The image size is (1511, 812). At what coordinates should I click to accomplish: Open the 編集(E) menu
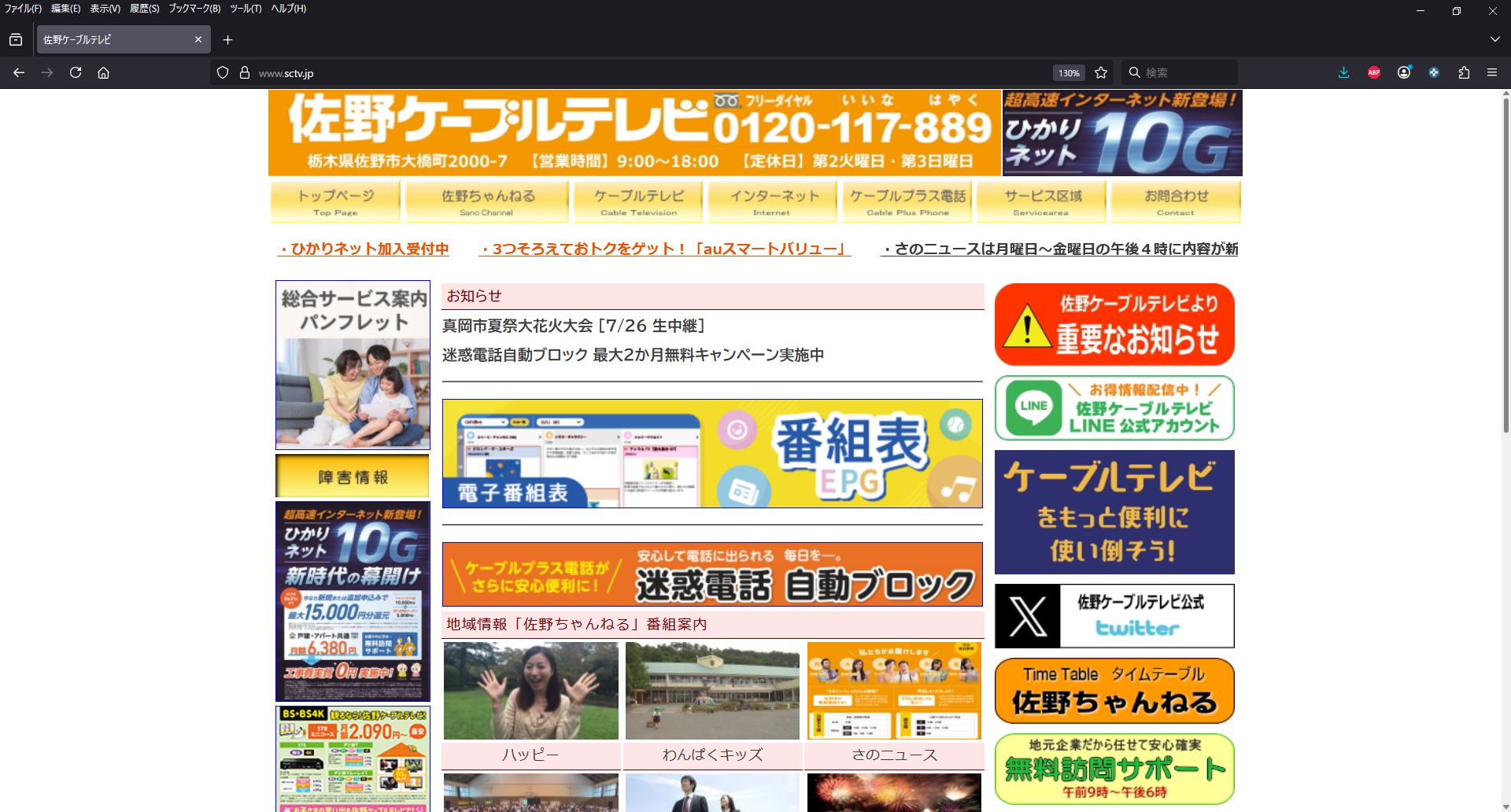(65, 9)
